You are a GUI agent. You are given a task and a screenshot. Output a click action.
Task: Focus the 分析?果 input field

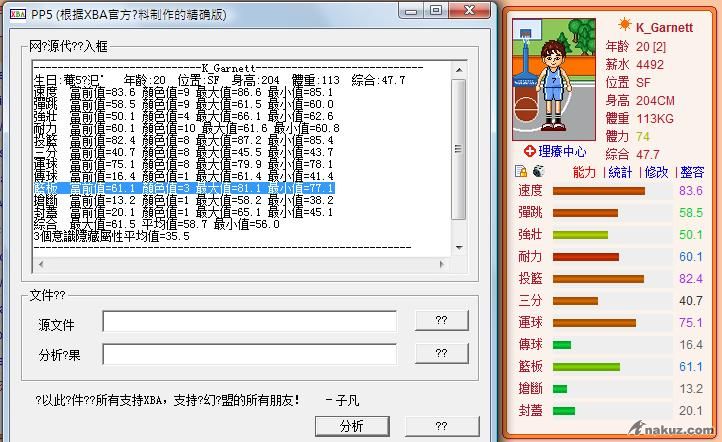250,354
